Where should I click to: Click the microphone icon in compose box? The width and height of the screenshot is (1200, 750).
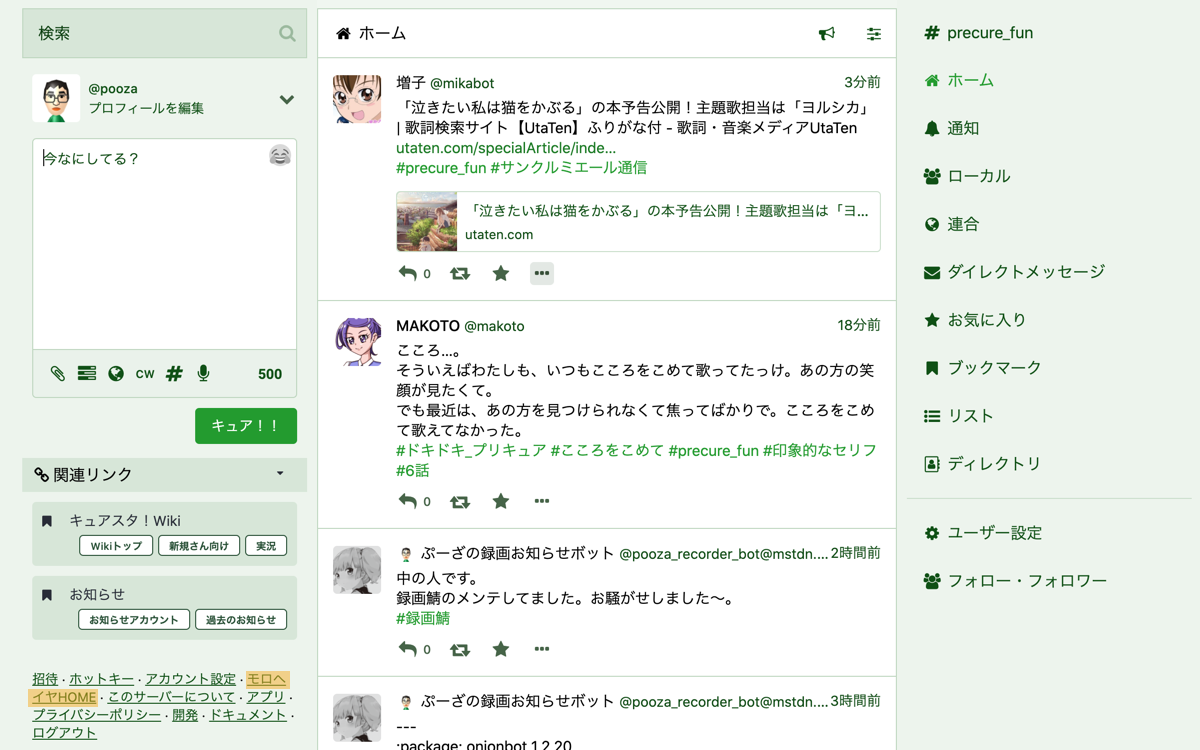[203, 374]
